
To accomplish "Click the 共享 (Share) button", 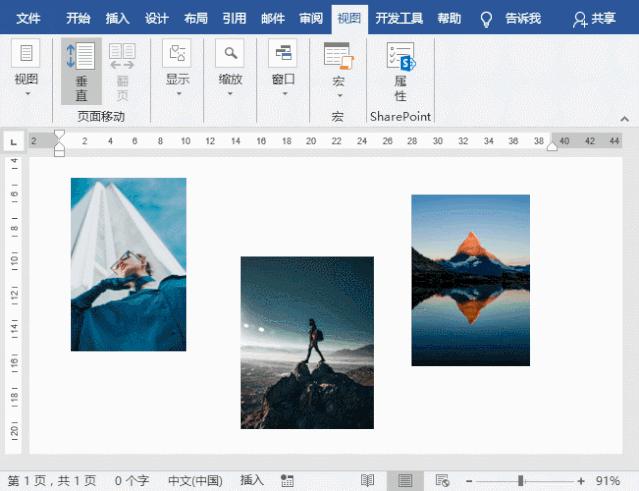I will tap(594, 19).
